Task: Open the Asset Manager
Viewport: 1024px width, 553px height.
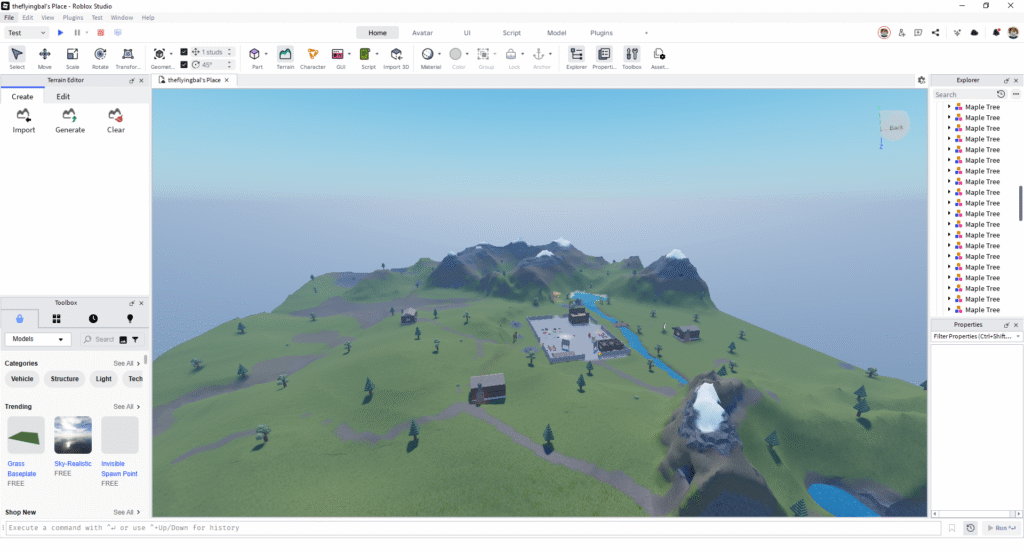Action: (x=659, y=58)
